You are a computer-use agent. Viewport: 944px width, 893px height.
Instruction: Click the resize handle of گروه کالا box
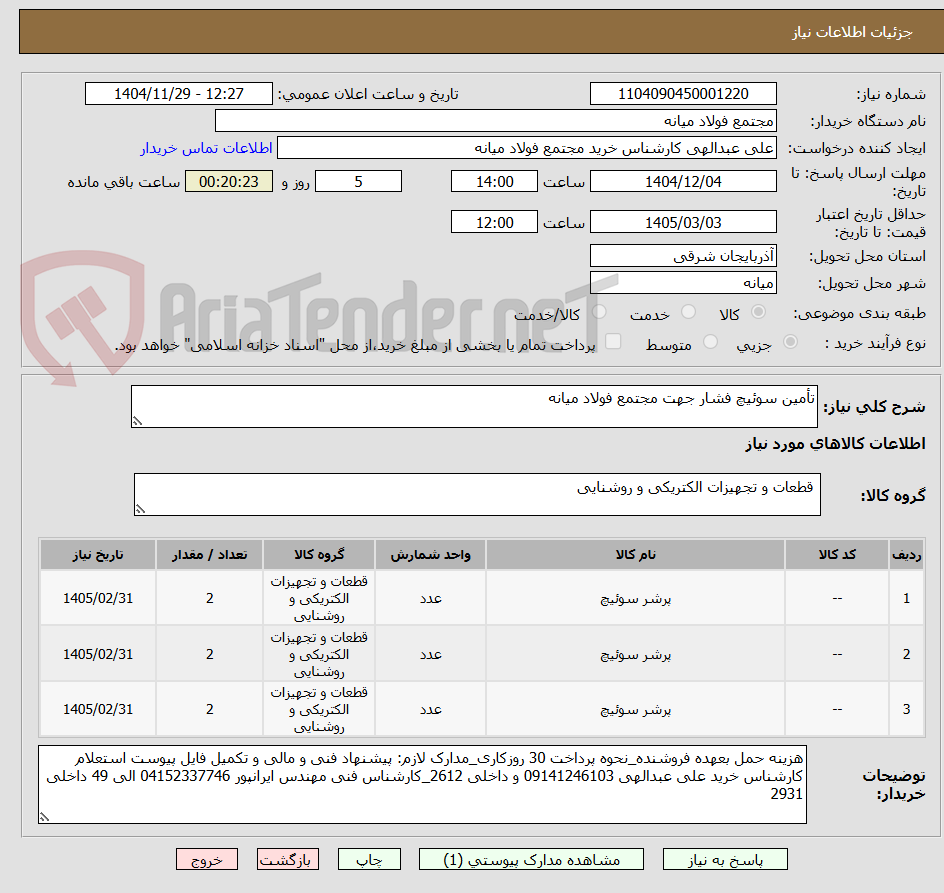coord(140,509)
